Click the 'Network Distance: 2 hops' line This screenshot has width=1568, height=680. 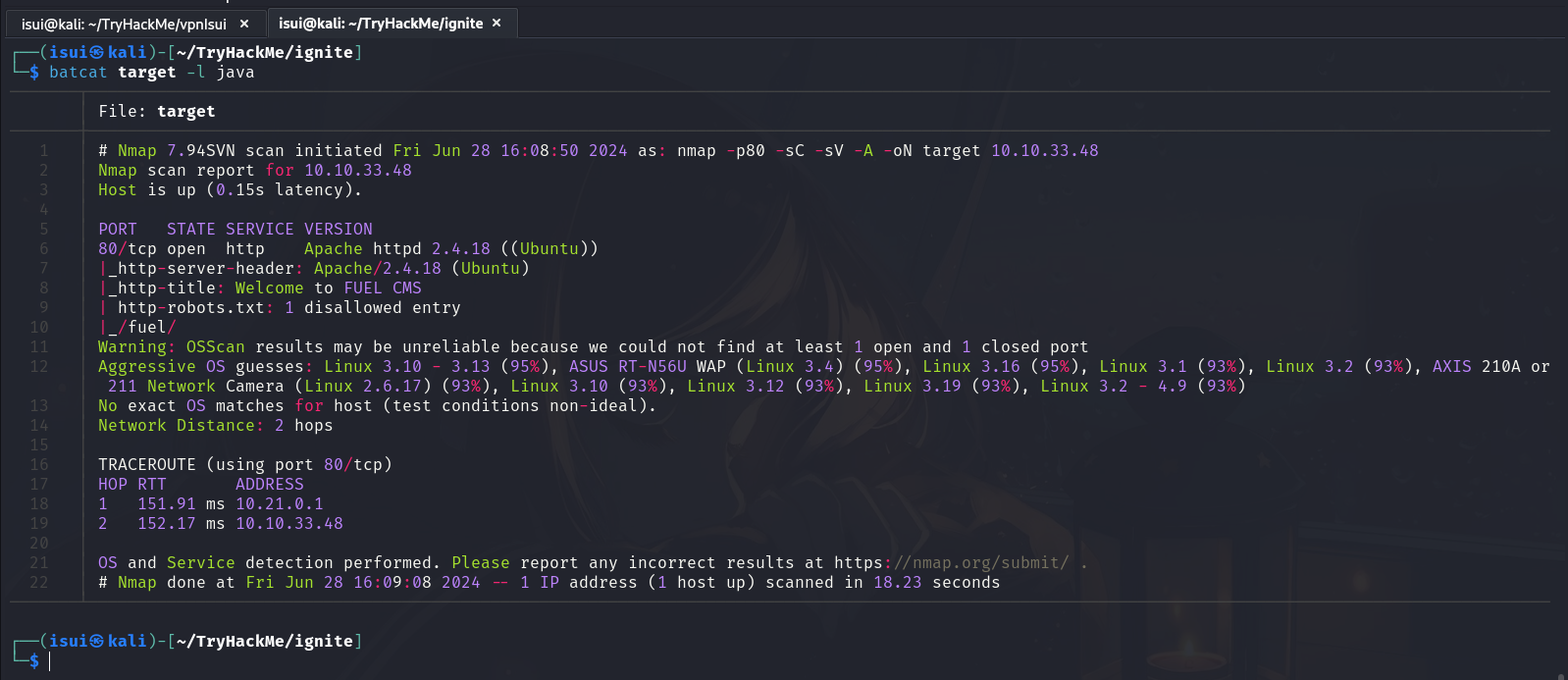click(x=216, y=426)
